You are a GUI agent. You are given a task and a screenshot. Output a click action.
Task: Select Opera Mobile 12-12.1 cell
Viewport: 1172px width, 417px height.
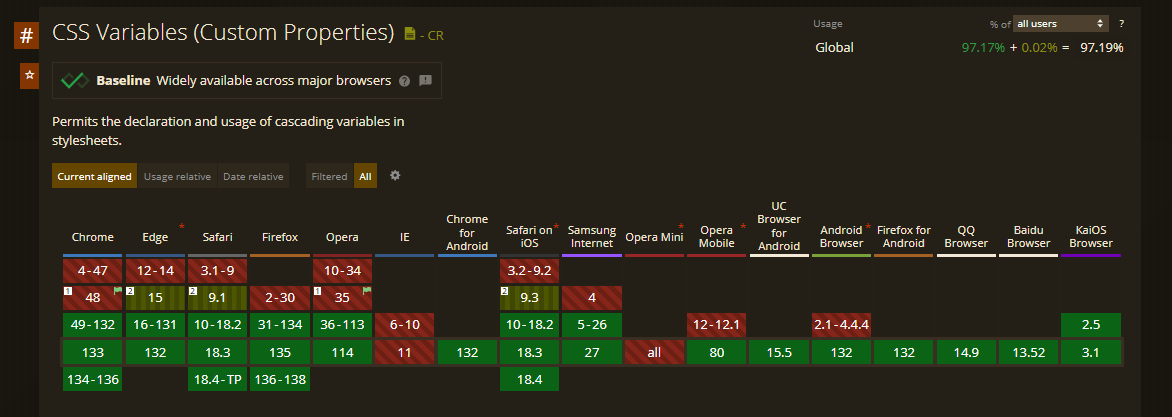tap(717, 325)
